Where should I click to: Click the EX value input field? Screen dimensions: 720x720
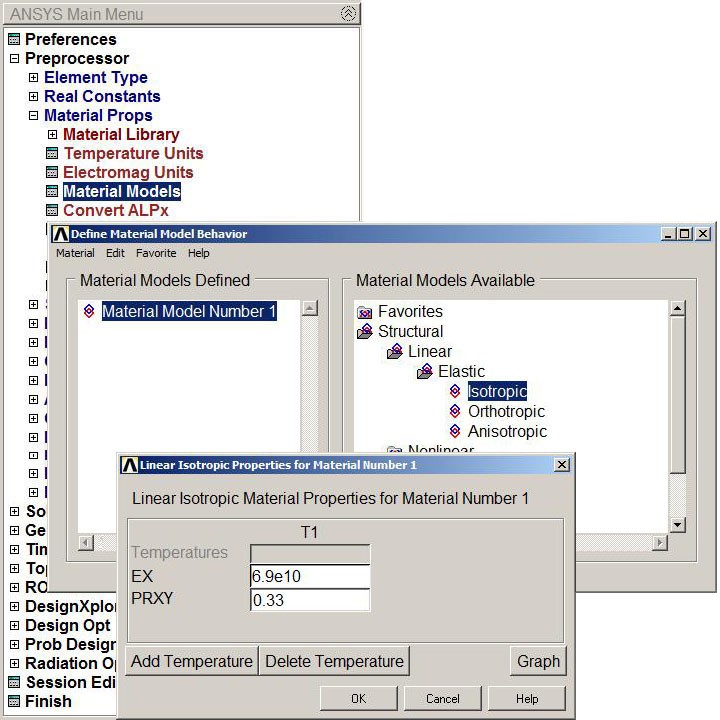tap(310, 577)
